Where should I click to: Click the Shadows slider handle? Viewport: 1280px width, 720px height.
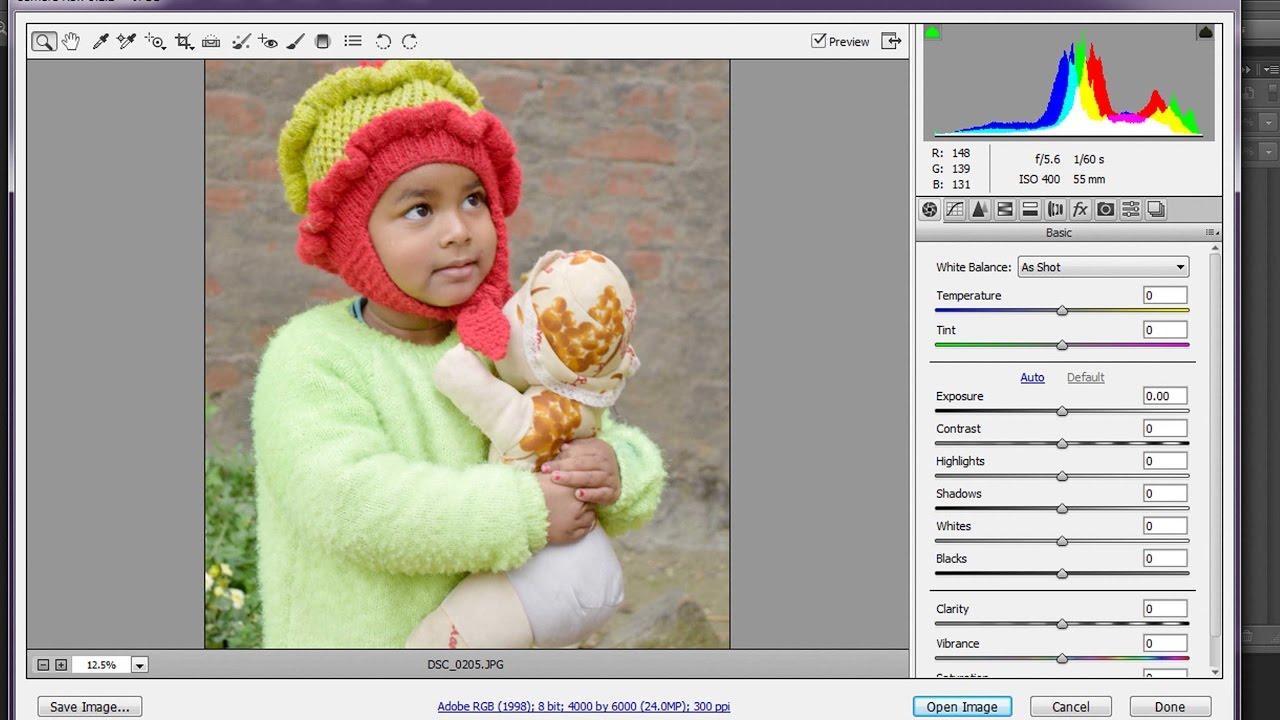(x=1062, y=508)
